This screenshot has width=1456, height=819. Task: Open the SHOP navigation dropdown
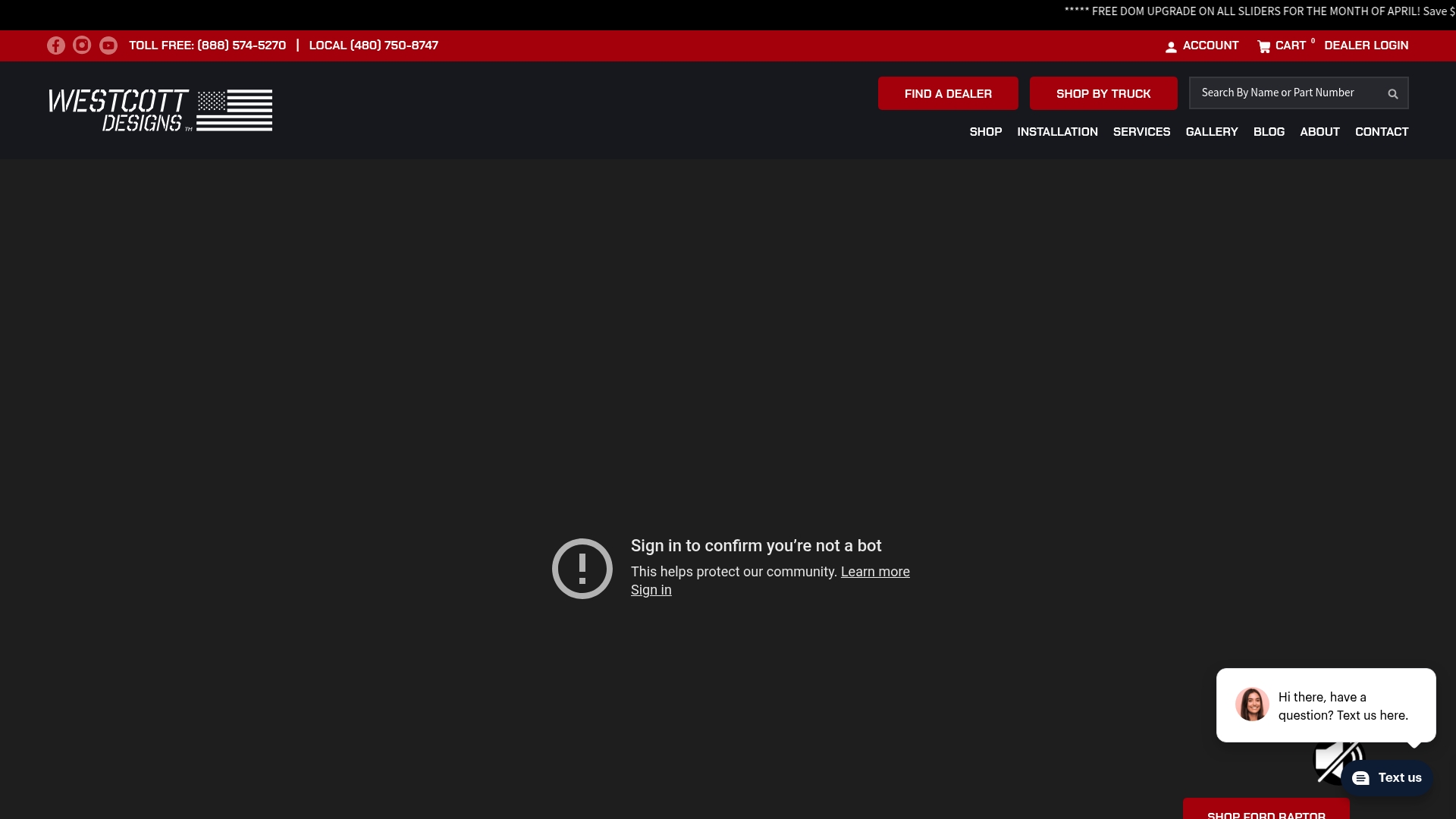(x=985, y=132)
